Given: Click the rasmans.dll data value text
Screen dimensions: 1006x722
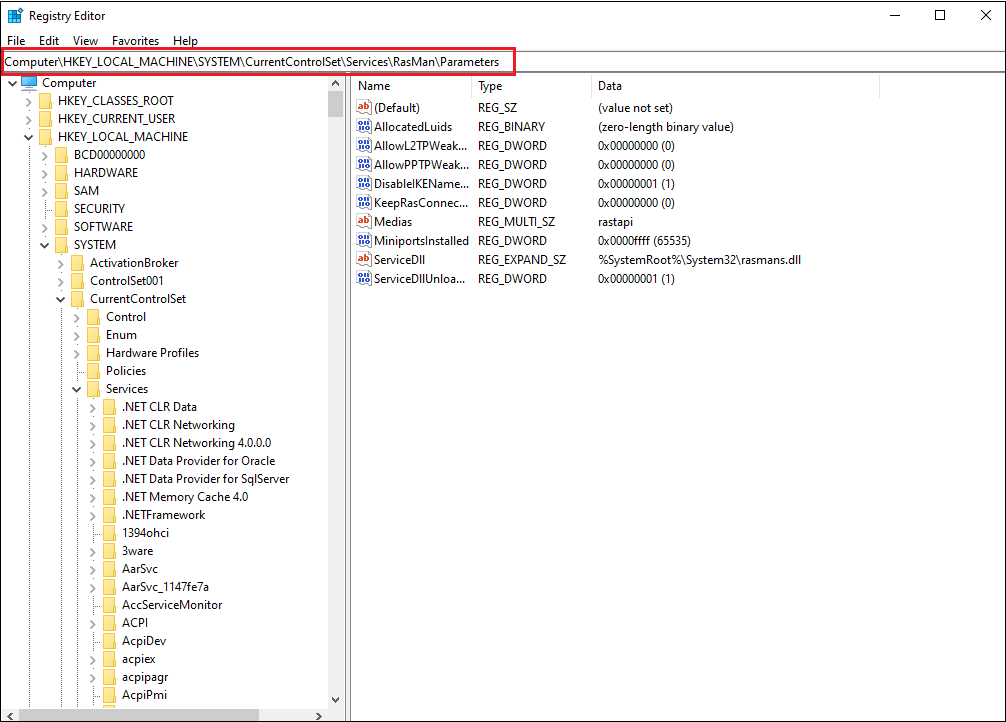Looking at the screenshot, I should pos(699,259).
